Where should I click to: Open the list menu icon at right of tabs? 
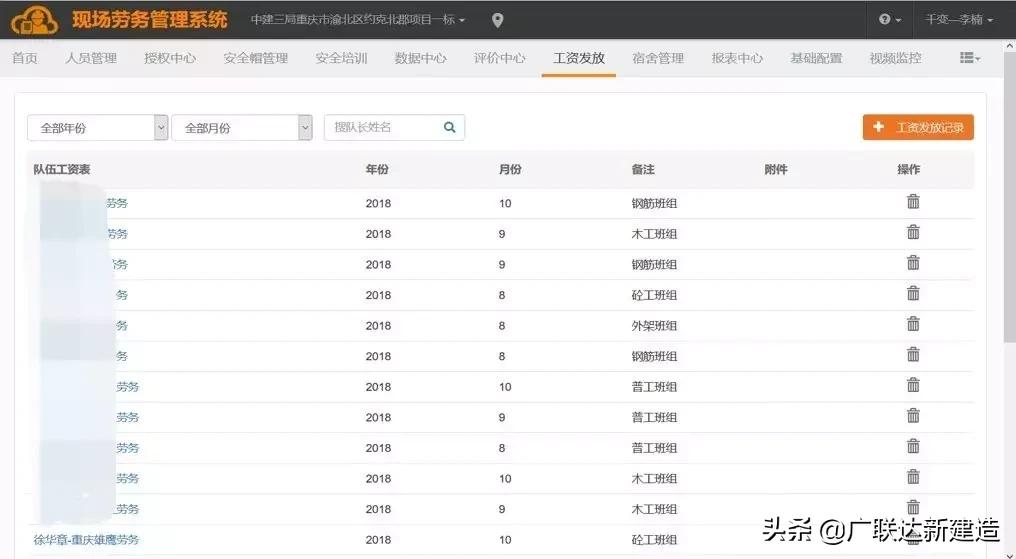[970, 58]
